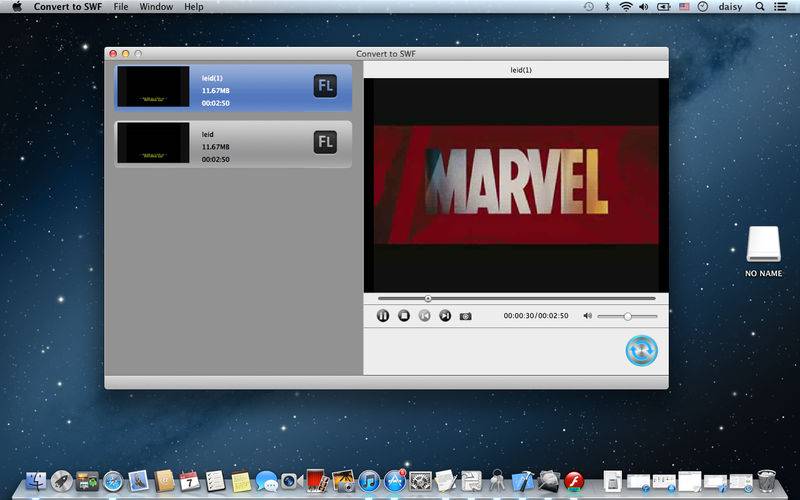Open Notification Center list icon
The width and height of the screenshot is (800, 500).
(780, 7)
